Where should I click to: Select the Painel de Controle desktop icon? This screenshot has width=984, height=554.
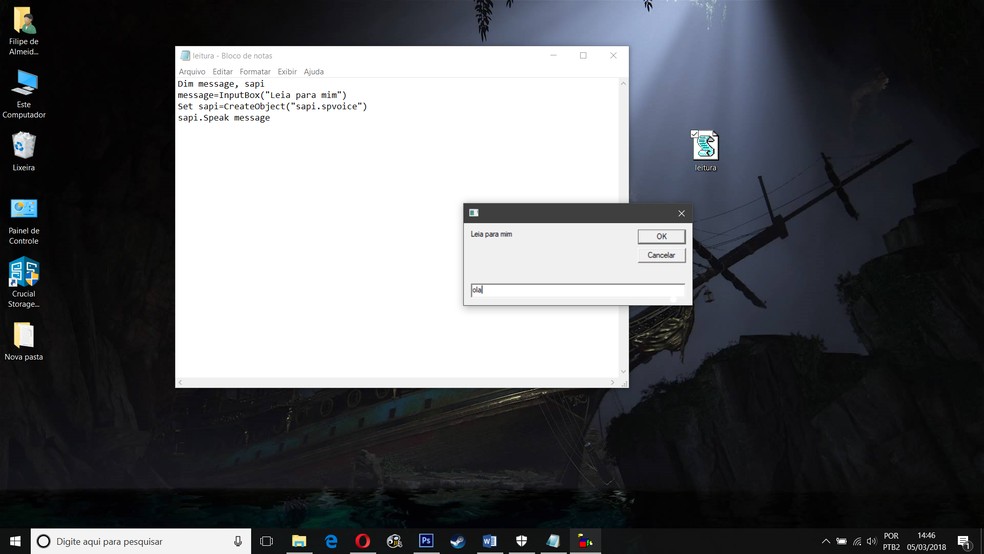point(24,210)
